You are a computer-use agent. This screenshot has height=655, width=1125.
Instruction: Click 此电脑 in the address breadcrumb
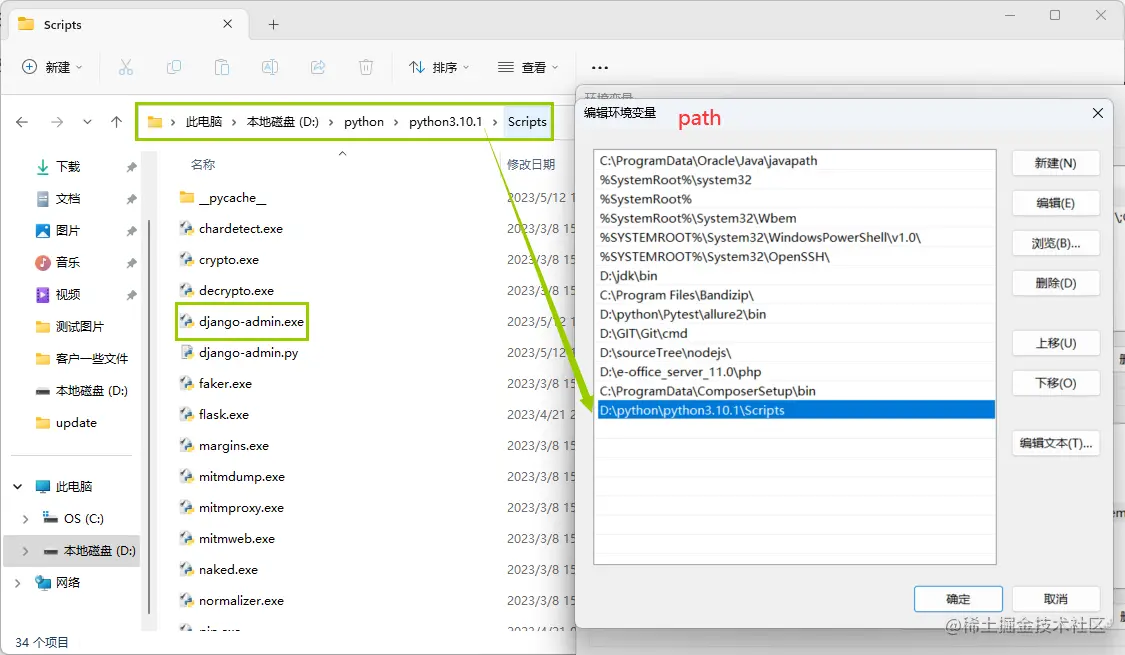tap(204, 122)
